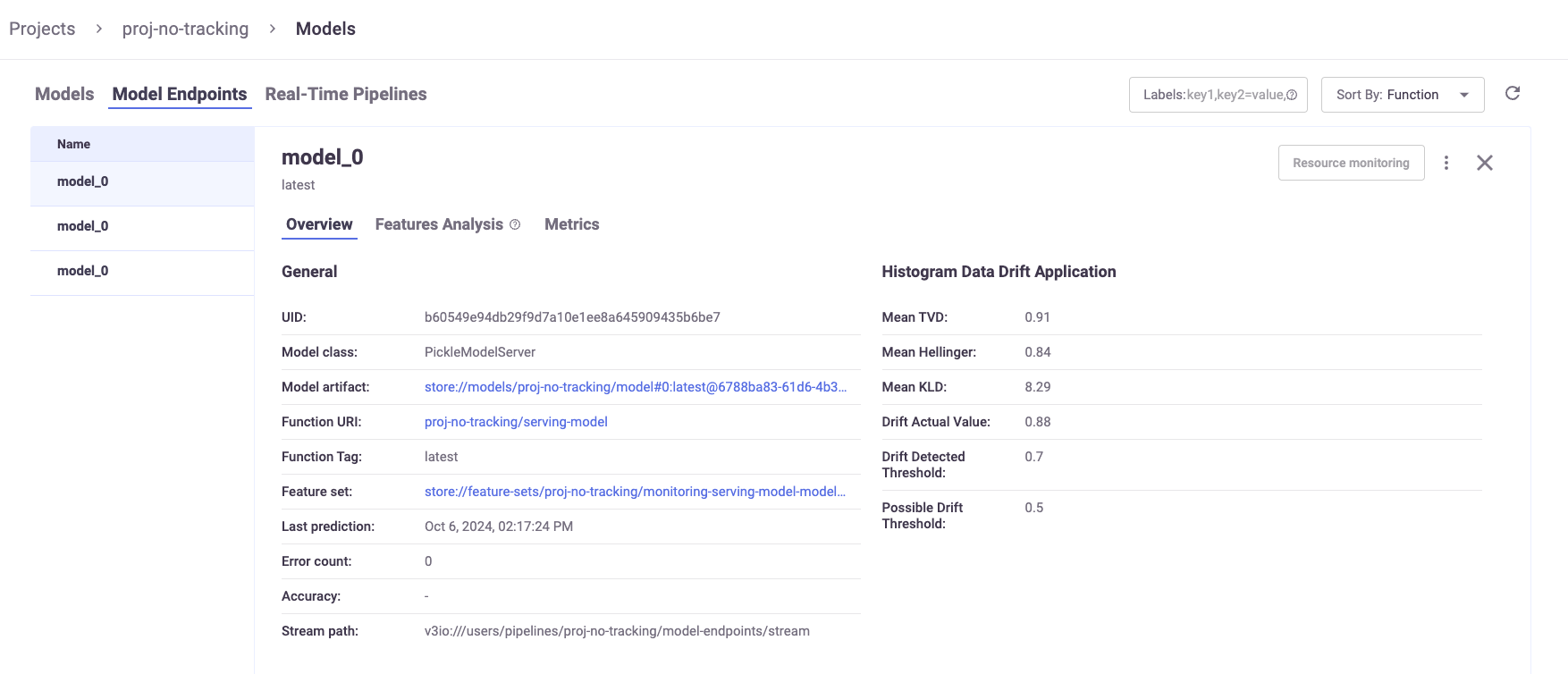
Task: Click the Labels filter help icon
Action: 1292,95
